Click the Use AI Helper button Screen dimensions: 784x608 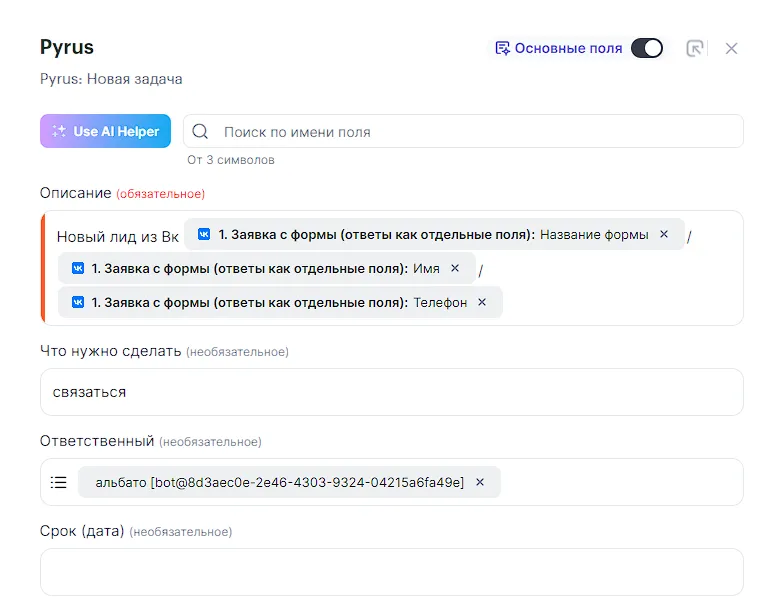point(105,131)
